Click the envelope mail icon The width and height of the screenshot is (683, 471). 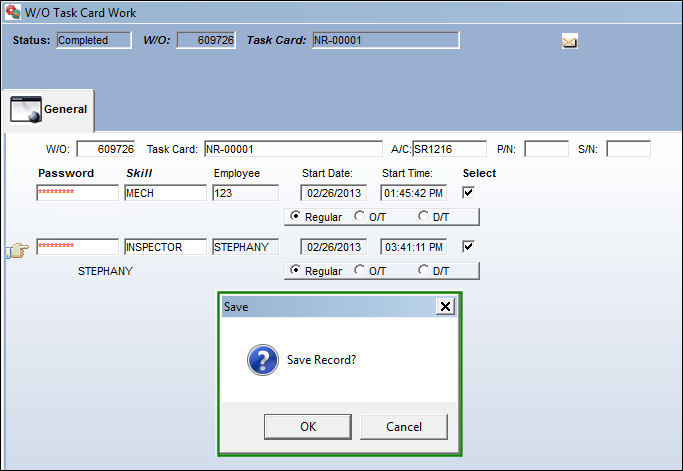(x=569, y=42)
